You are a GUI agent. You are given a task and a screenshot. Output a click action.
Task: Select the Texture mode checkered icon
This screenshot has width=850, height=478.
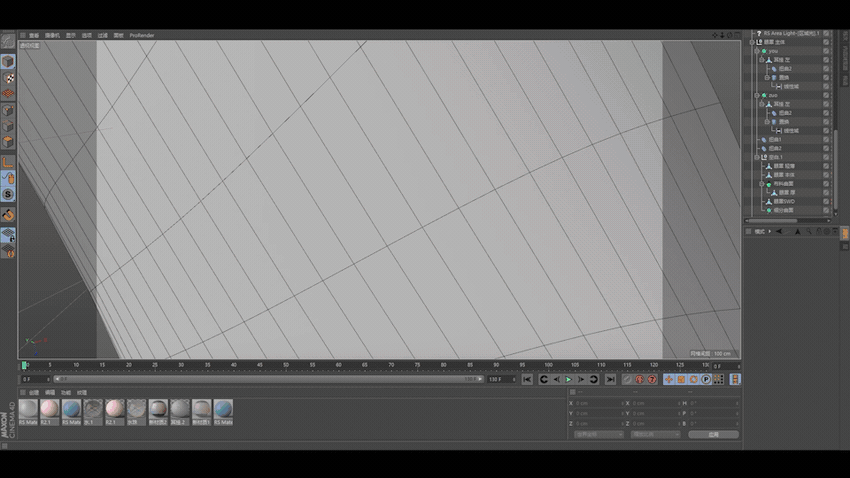coord(8,78)
